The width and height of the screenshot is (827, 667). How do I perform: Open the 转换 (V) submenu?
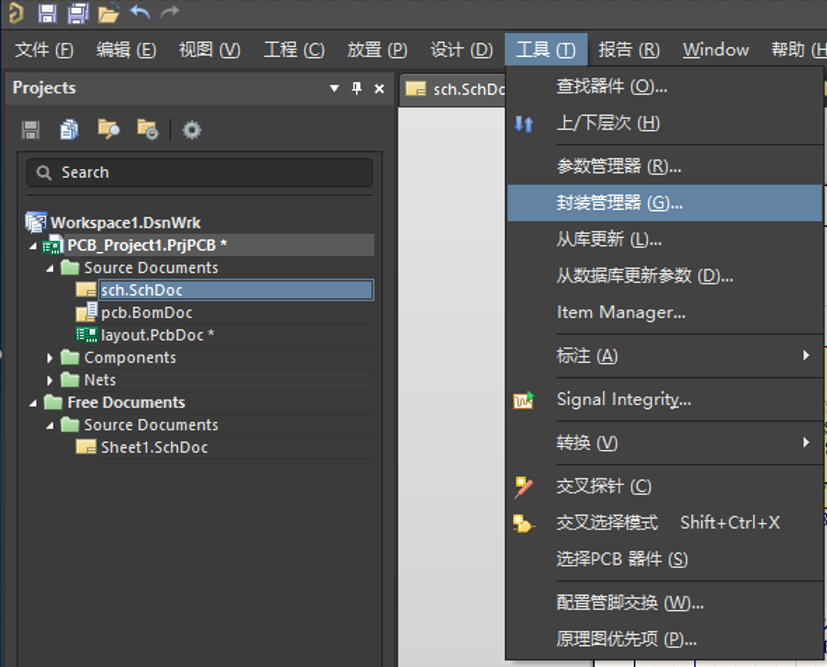665,442
